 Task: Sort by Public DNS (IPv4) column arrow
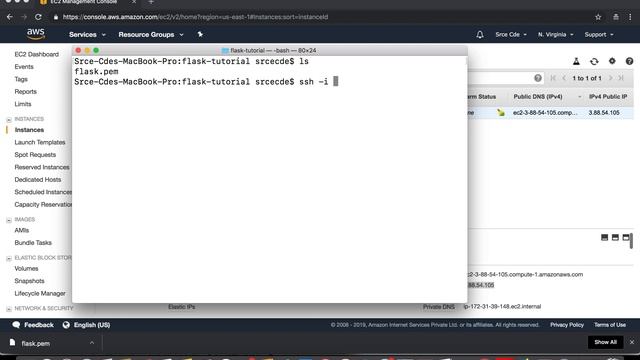(x=580, y=97)
